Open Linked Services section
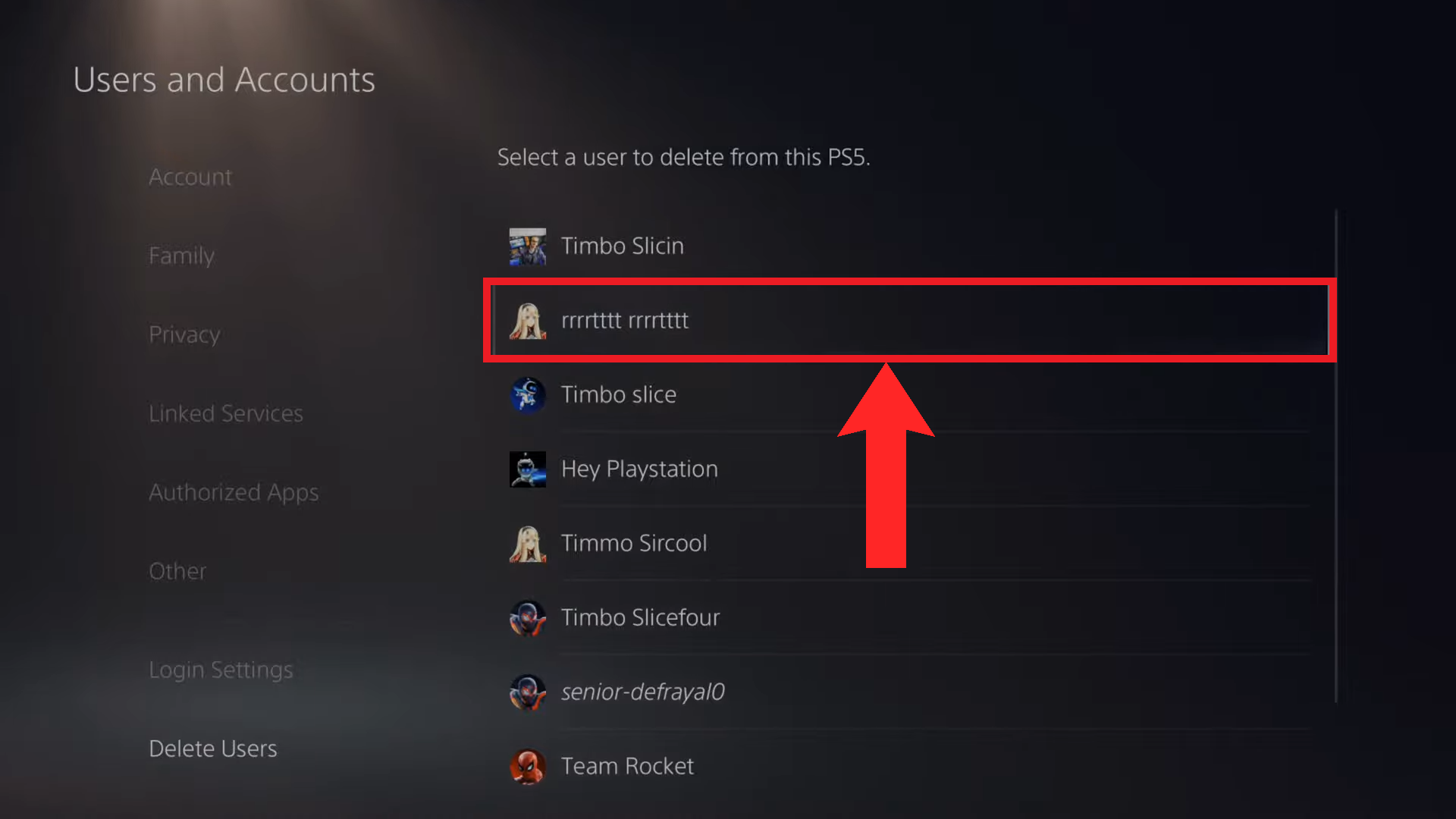 tap(225, 413)
